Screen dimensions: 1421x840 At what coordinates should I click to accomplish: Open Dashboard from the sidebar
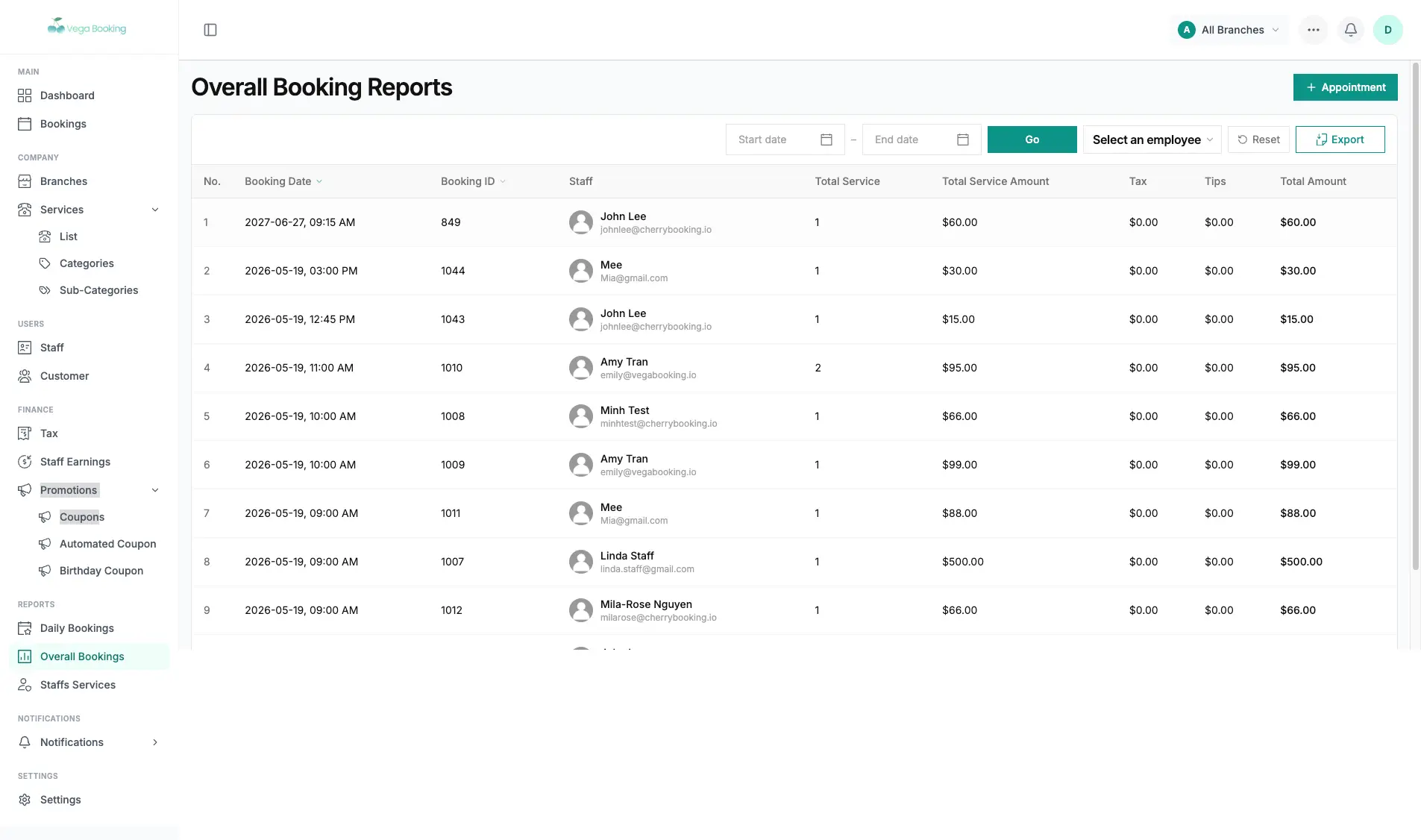click(90, 95)
